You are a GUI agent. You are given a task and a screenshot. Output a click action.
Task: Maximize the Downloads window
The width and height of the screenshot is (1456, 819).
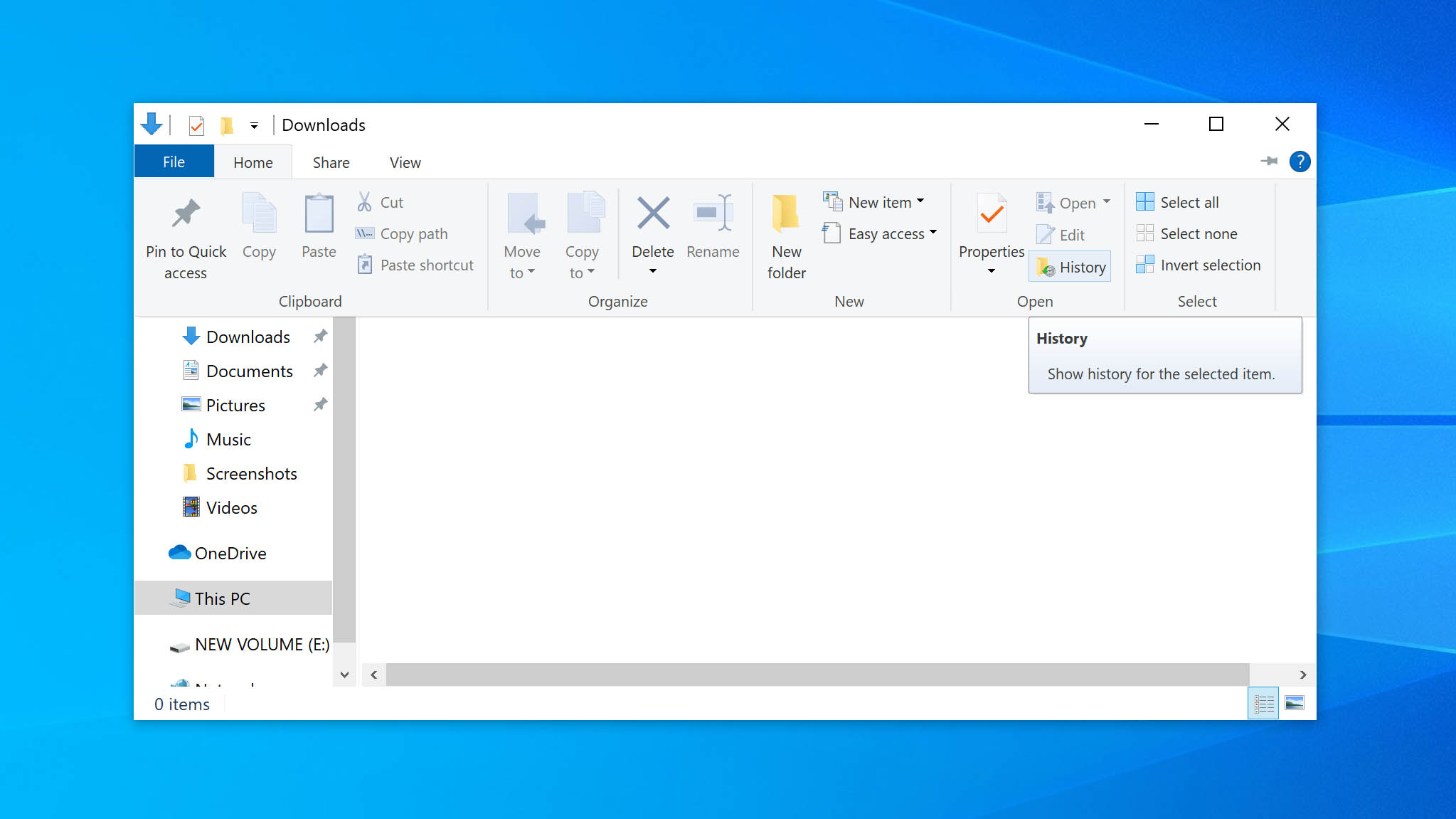[x=1216, y=124]
